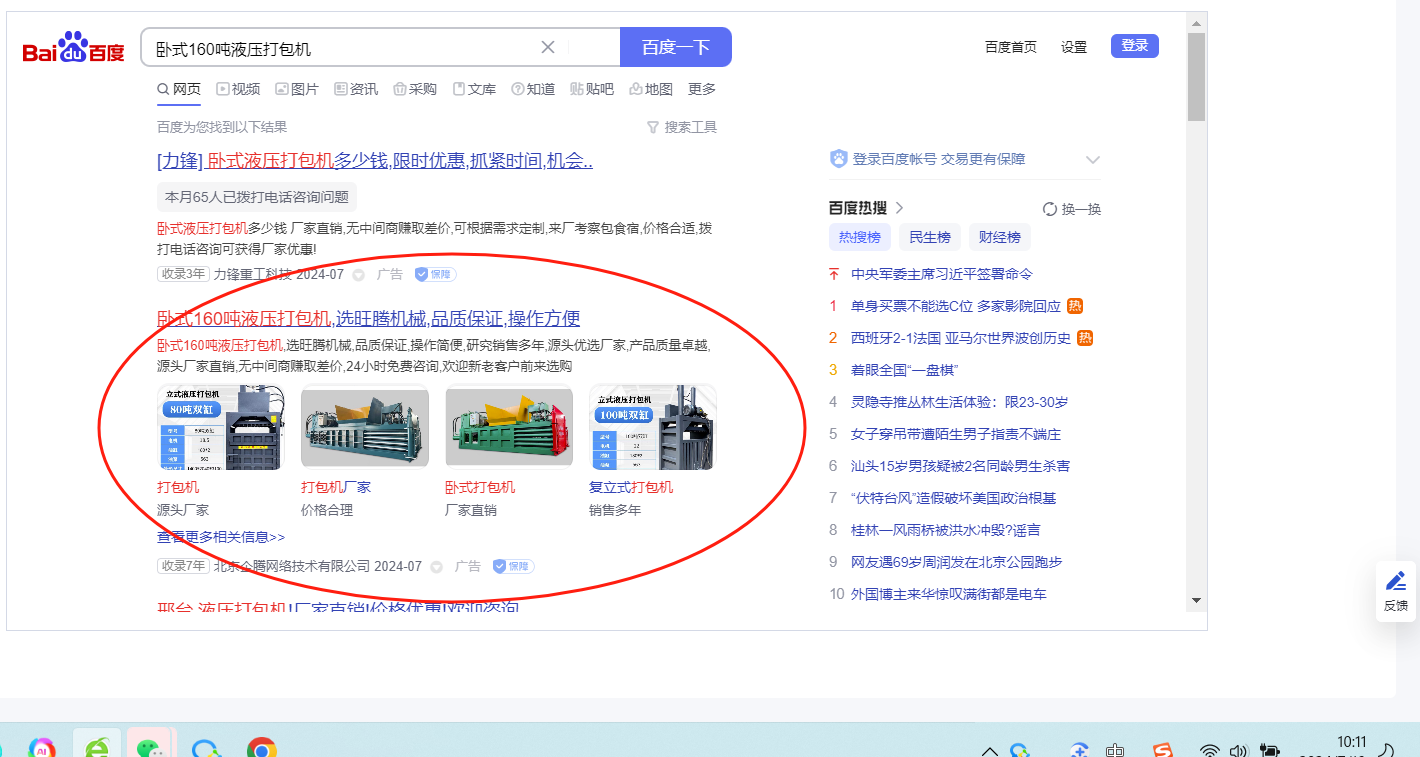This screenshot has height=757, width=1420.
Task: Clear the search box with the X icon
Action: pos(548,47)
